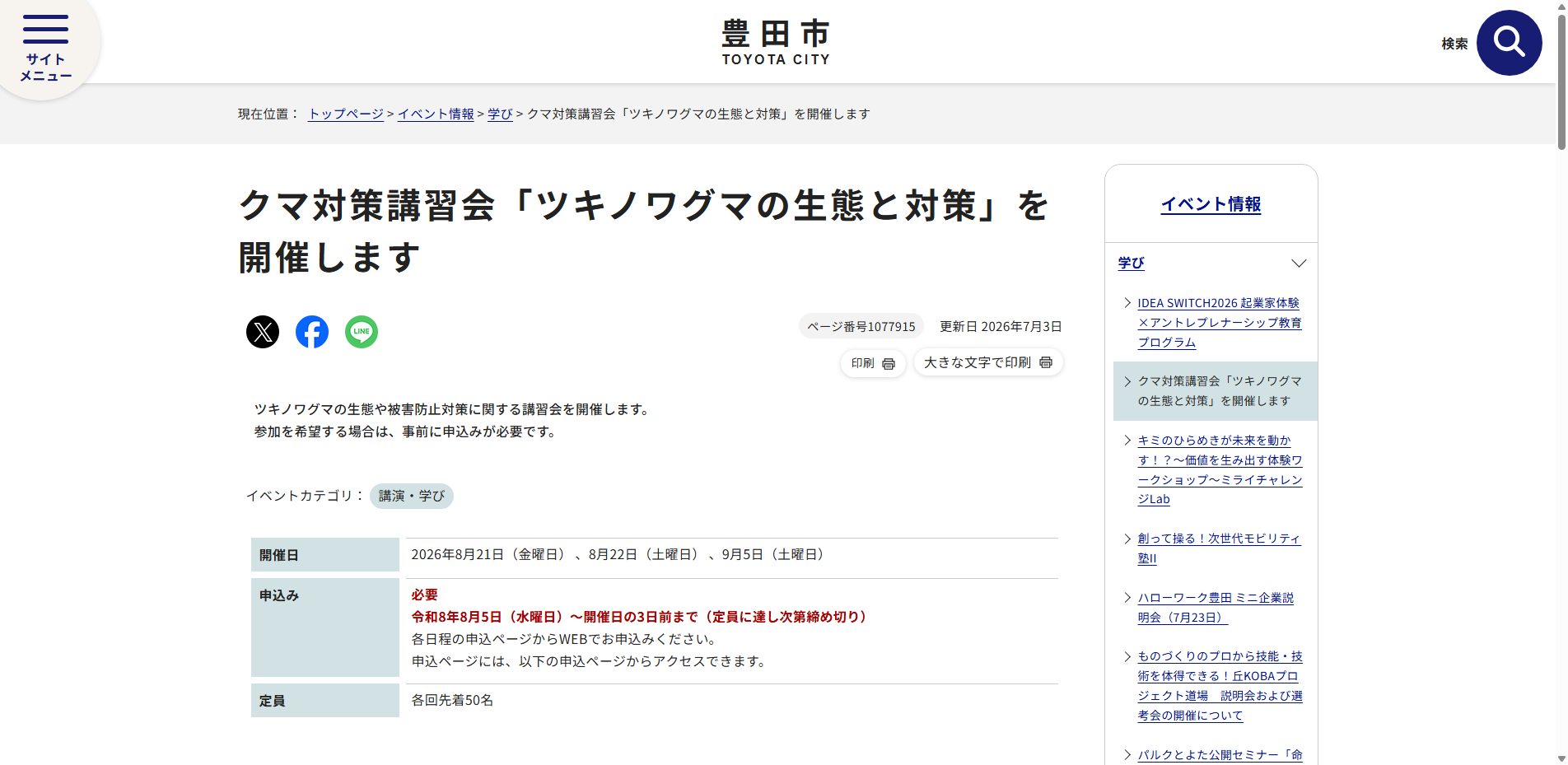Image resolution: width=1568 pixels, height=765 pixels.
Task: Click the red 必要 text
Action: (x=425, y=595)
